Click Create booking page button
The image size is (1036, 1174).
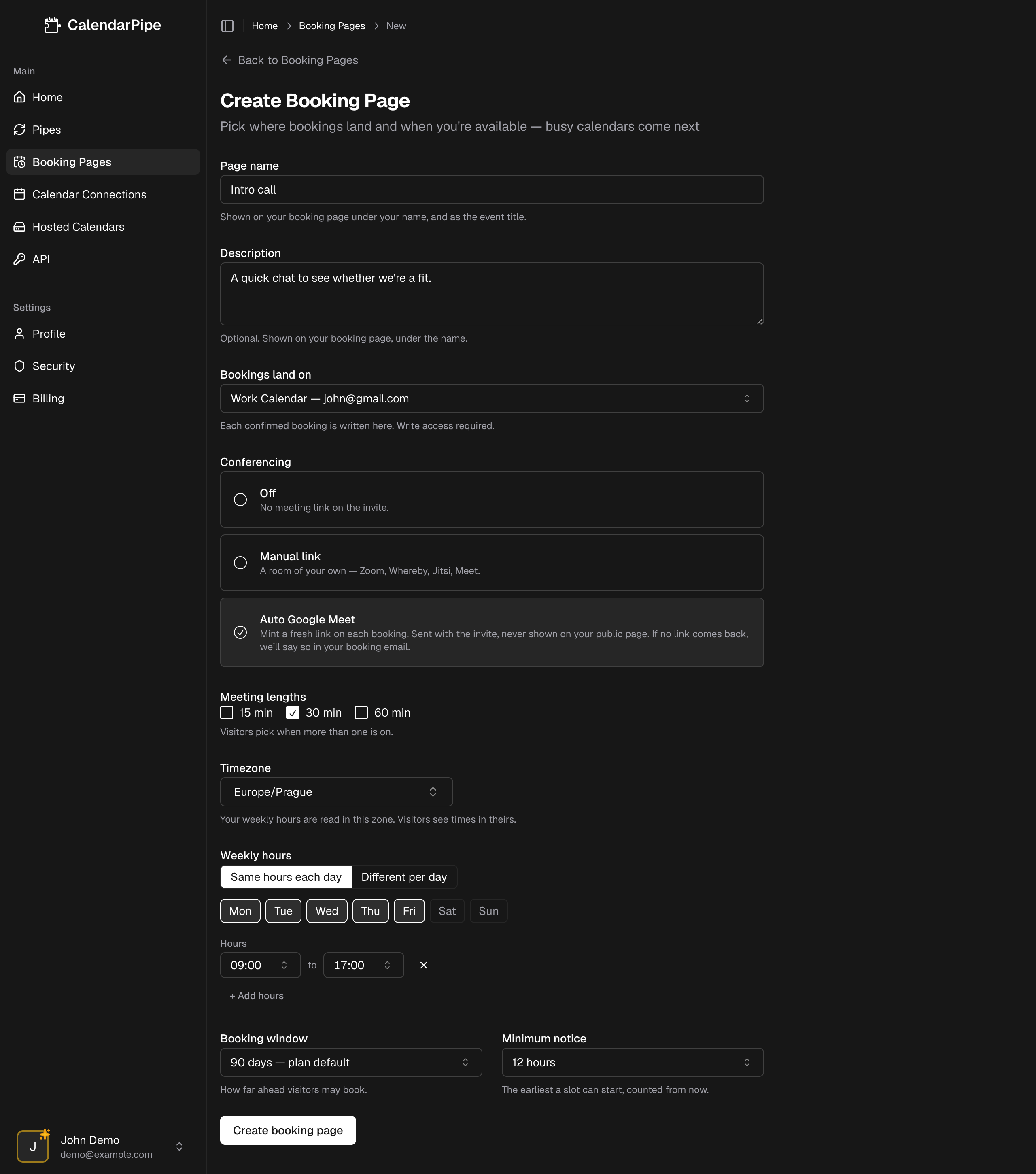coord(288,1130)
